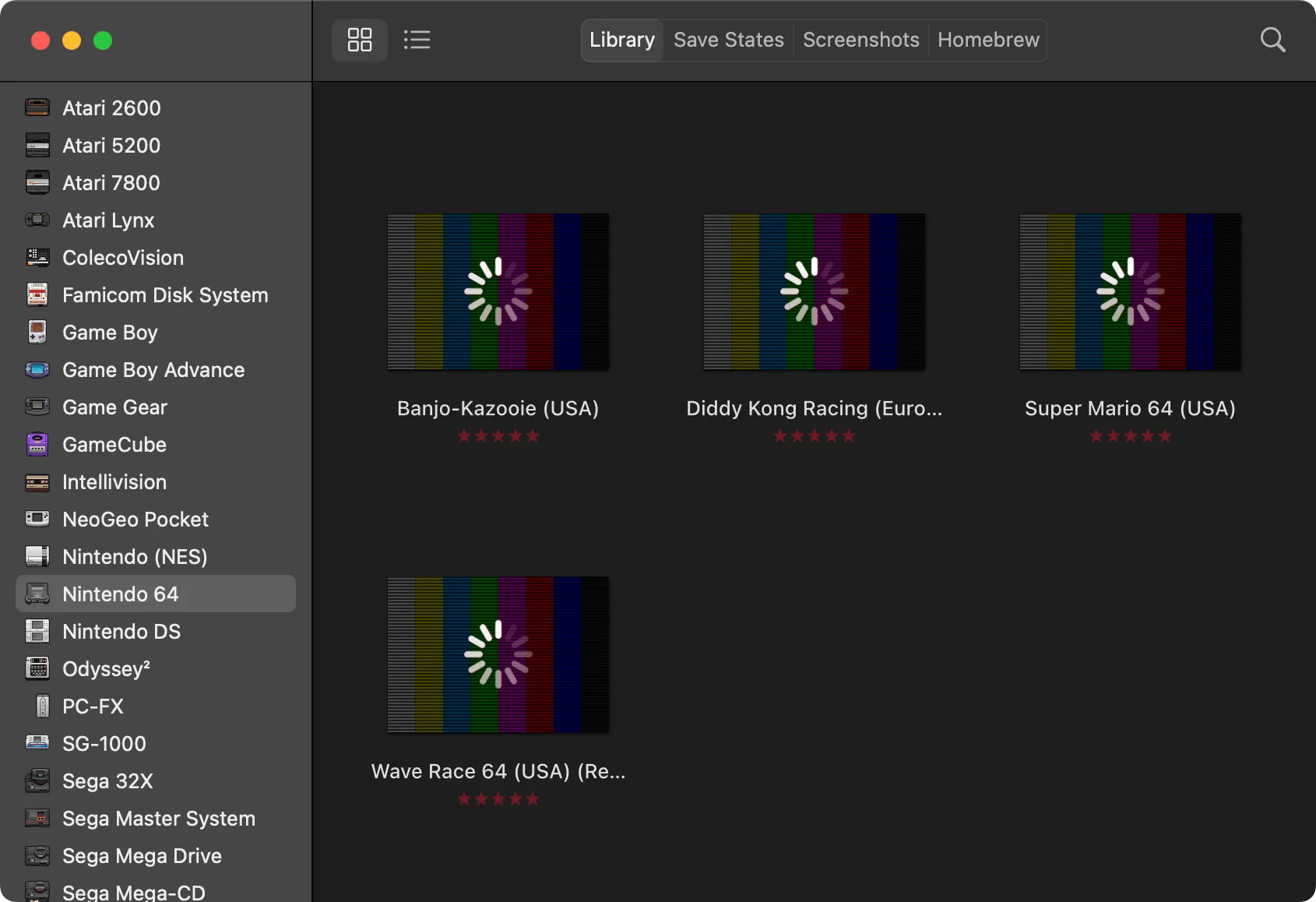Select GameCube label in sidebar

[x=114, y=445]
